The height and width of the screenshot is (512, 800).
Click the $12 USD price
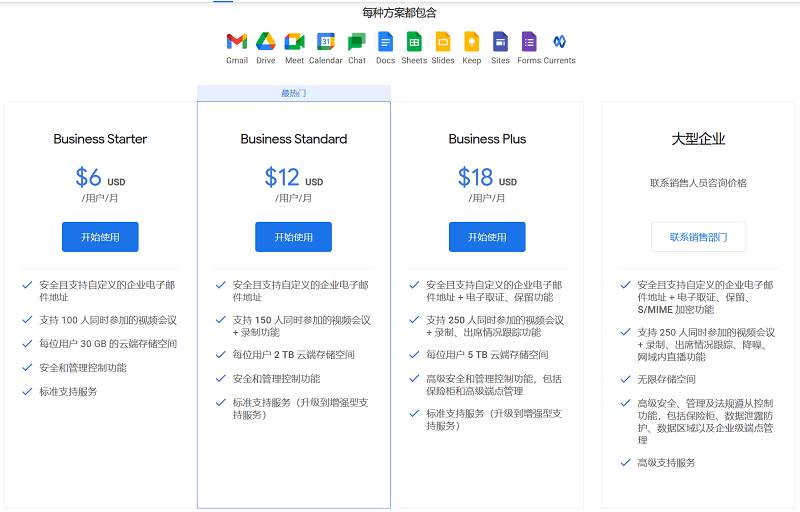(x=293, y=177)
